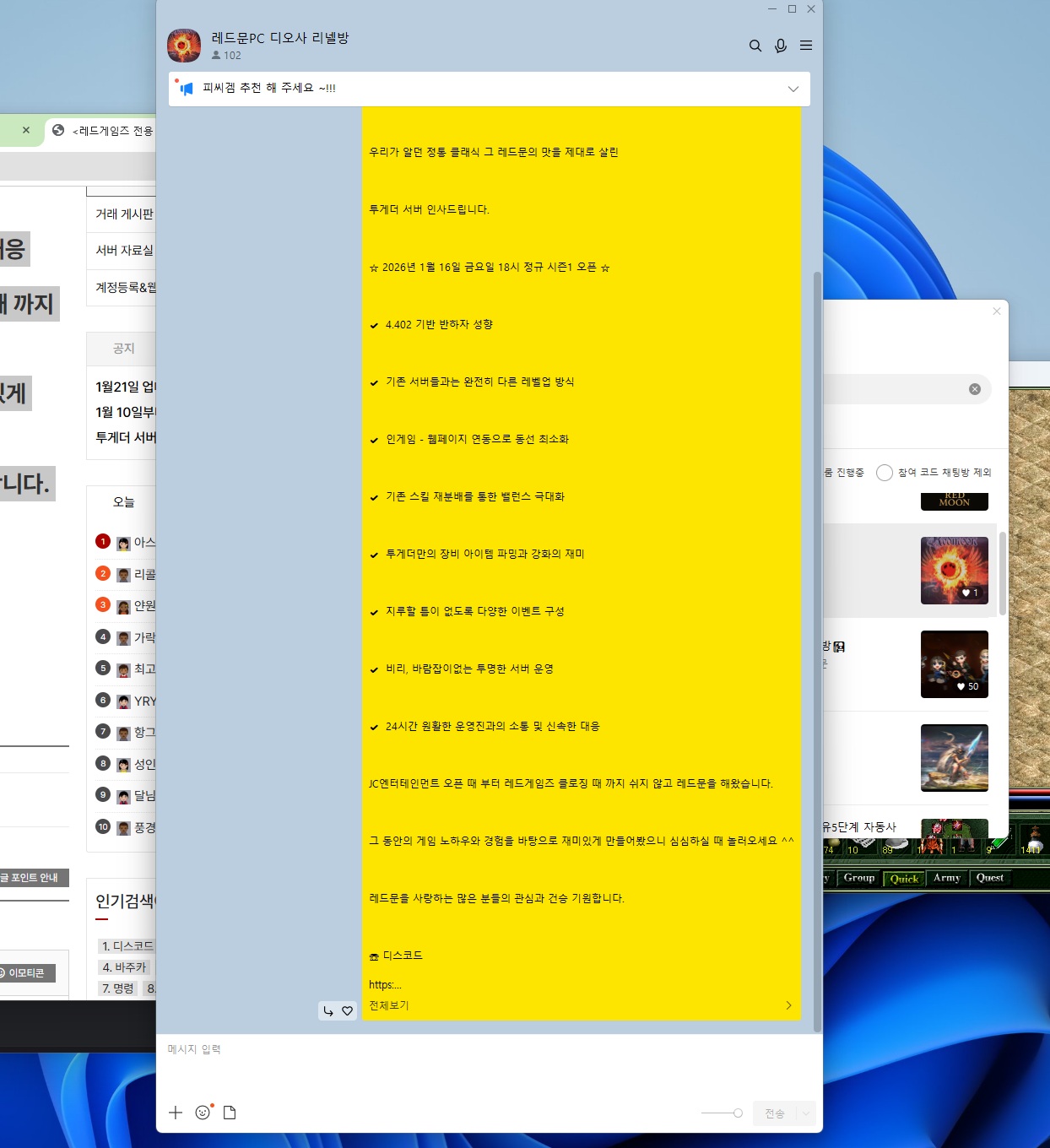Like the message with heart icon

coord(347,1010)
